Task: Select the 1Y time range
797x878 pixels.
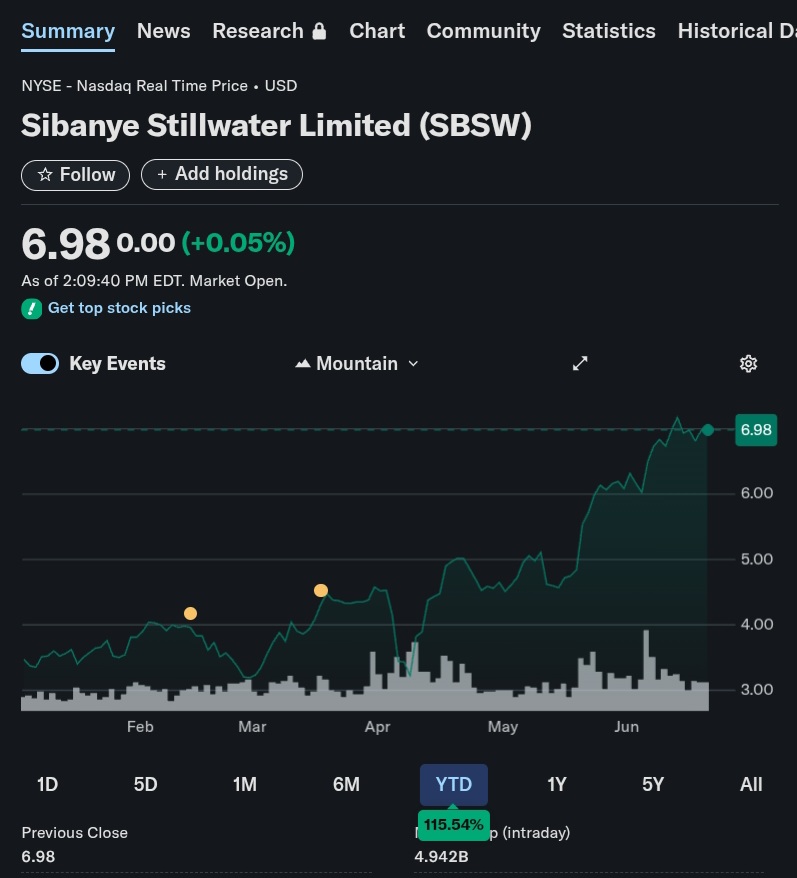Action: click(x=557, y=784)
